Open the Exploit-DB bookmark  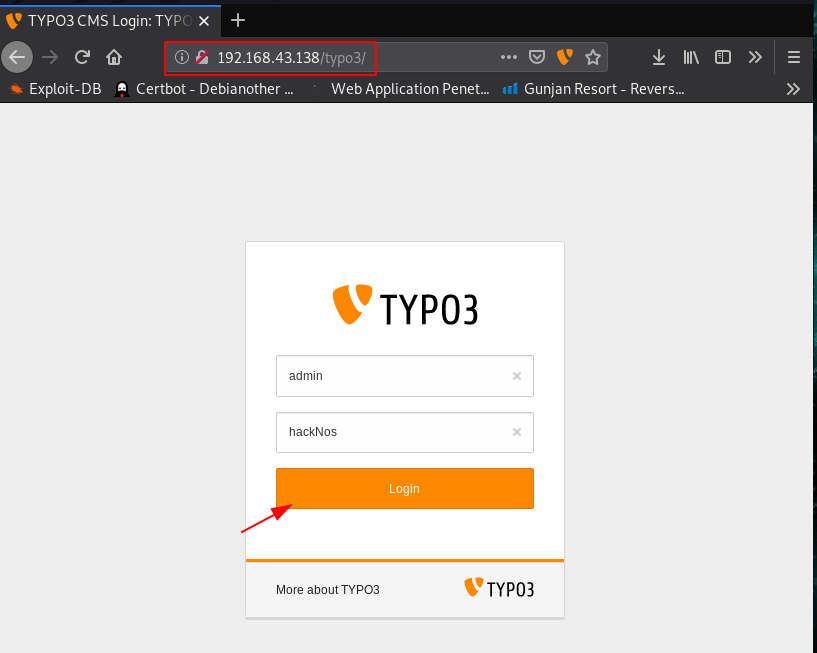(x=56, y=89)
